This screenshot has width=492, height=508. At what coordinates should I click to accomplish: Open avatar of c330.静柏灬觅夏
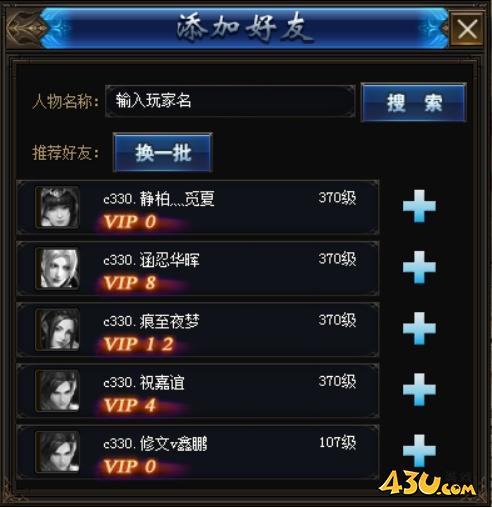(x=58, y=207)
